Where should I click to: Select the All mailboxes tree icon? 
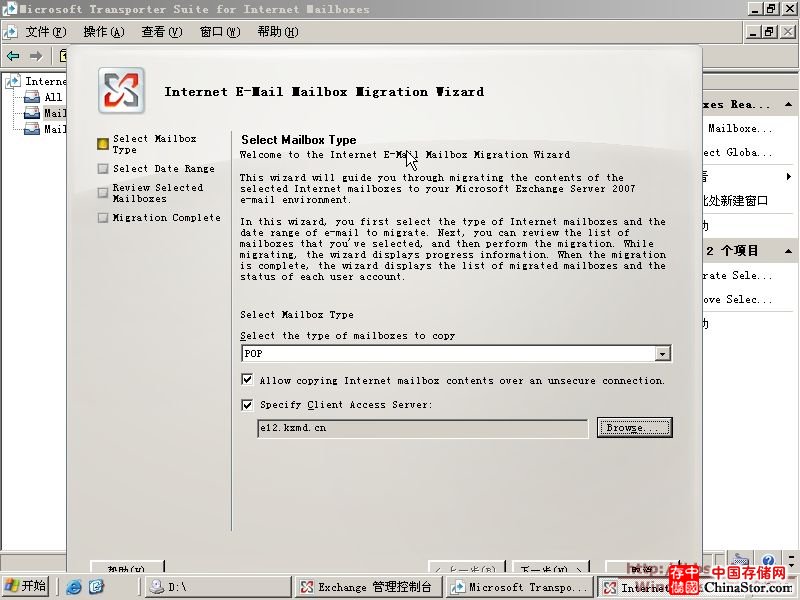32,97
